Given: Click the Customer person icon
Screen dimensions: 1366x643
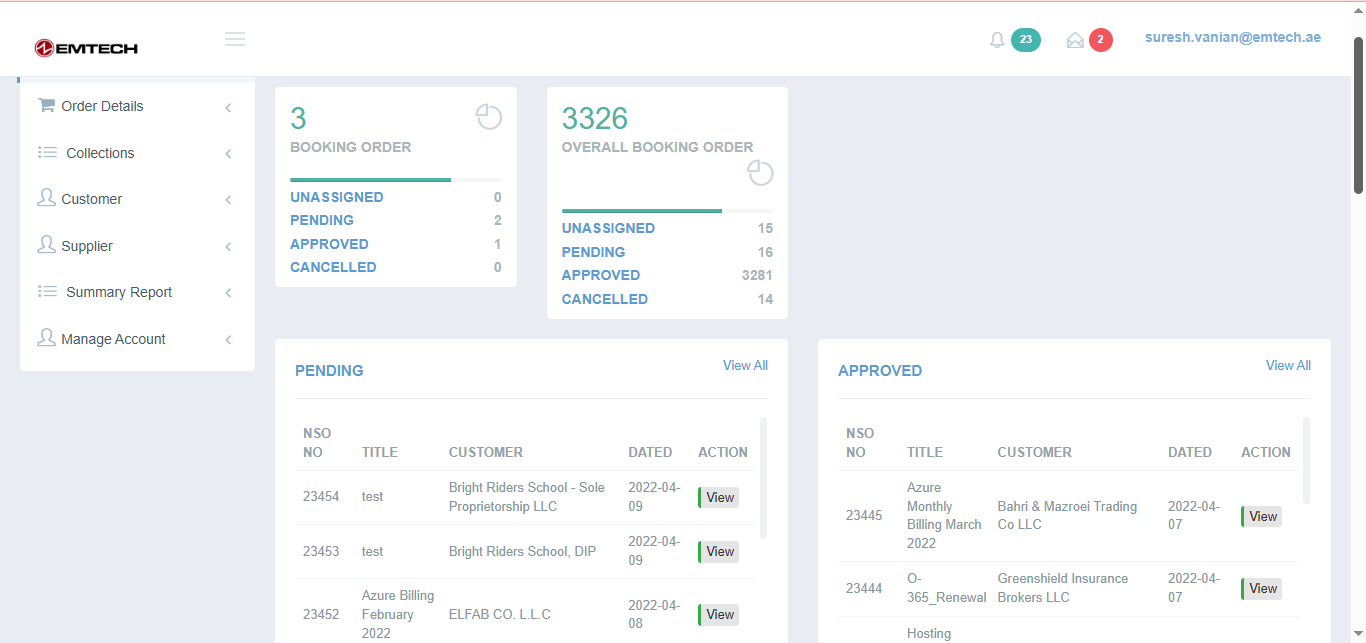Looking at the screenshot, I should [x=46, y=198].
